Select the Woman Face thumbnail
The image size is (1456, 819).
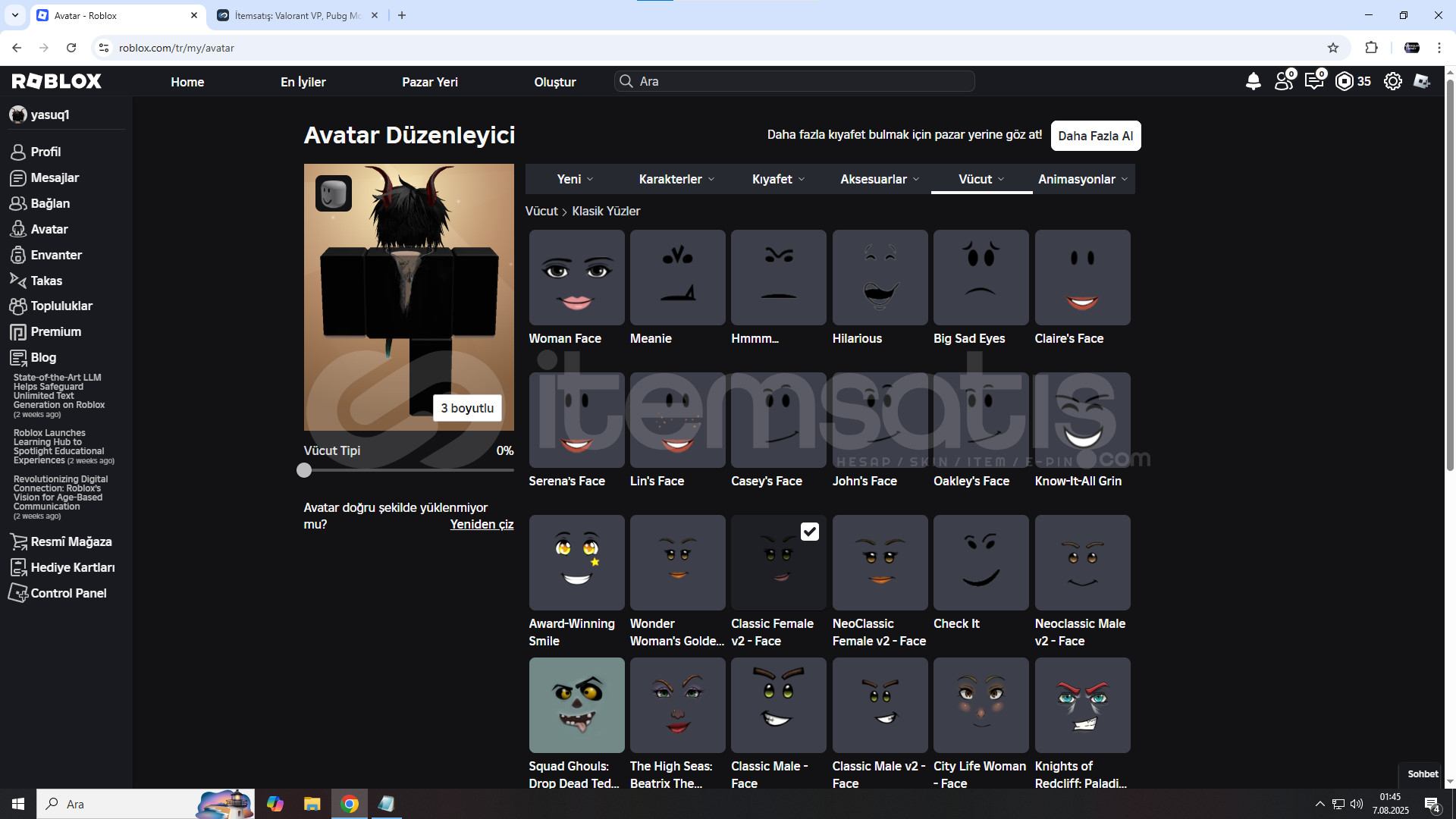click(x=576, y=278)
